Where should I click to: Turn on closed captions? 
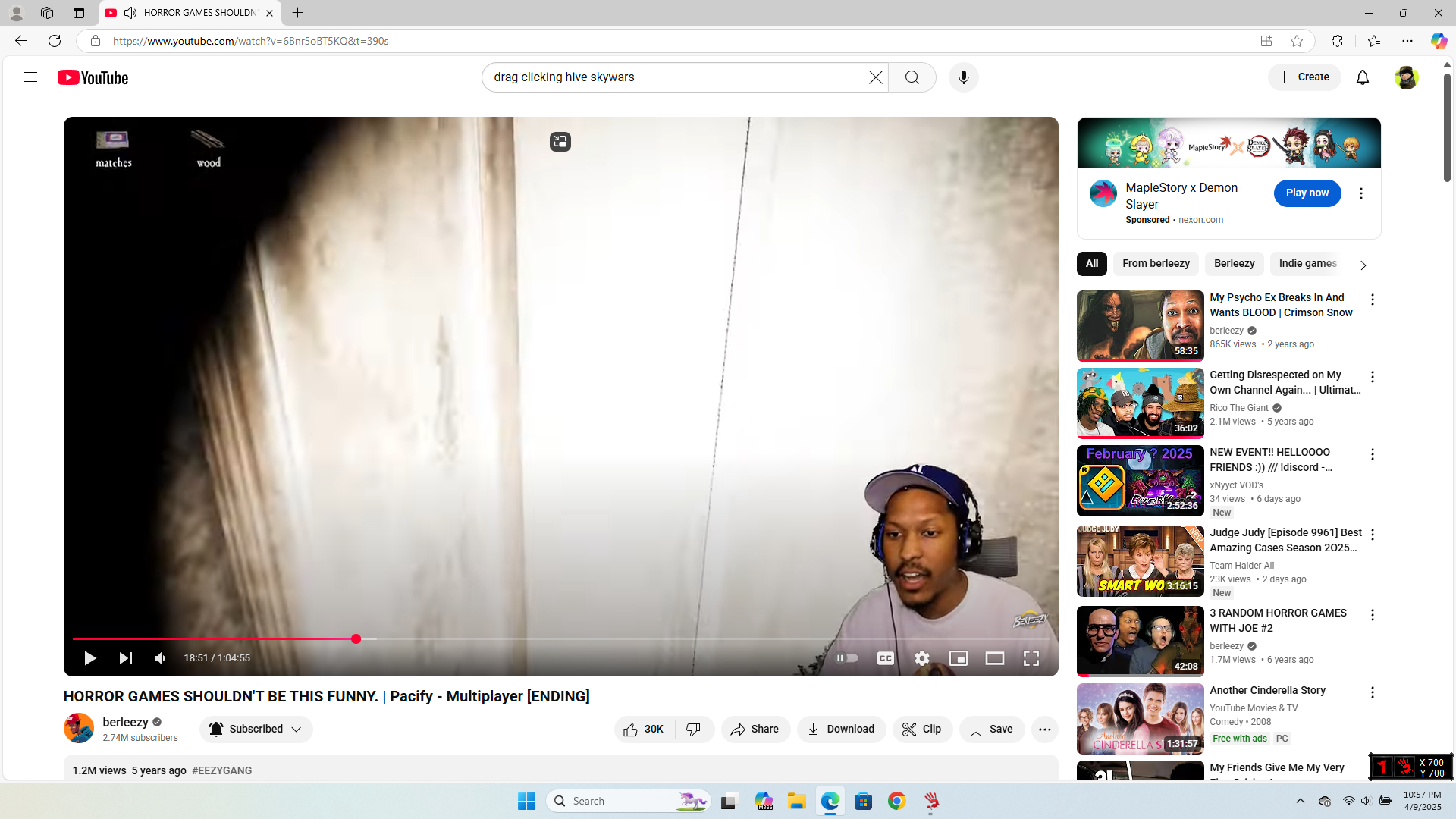point(885,658)
